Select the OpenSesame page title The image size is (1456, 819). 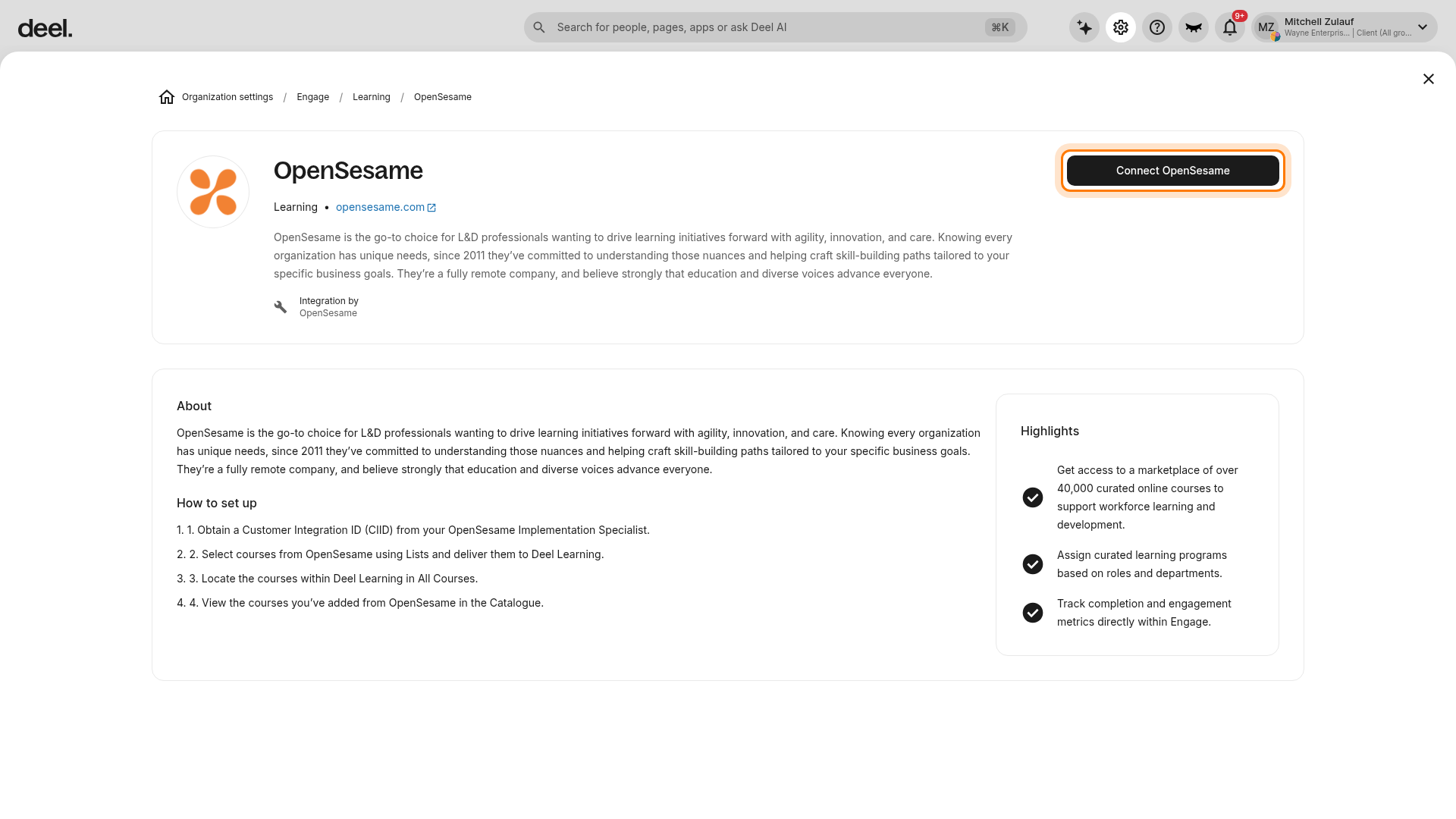pyautogui.click(x=348, y=171)
